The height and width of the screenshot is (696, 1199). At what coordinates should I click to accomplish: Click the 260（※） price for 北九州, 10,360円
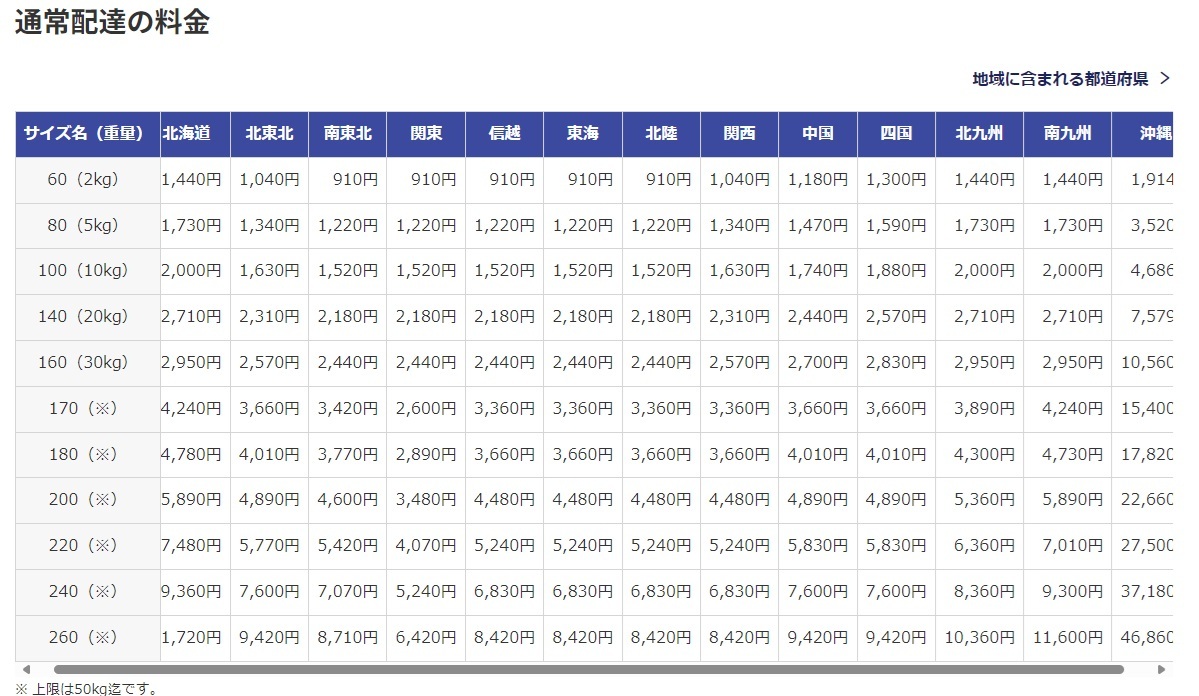(980, 637)
